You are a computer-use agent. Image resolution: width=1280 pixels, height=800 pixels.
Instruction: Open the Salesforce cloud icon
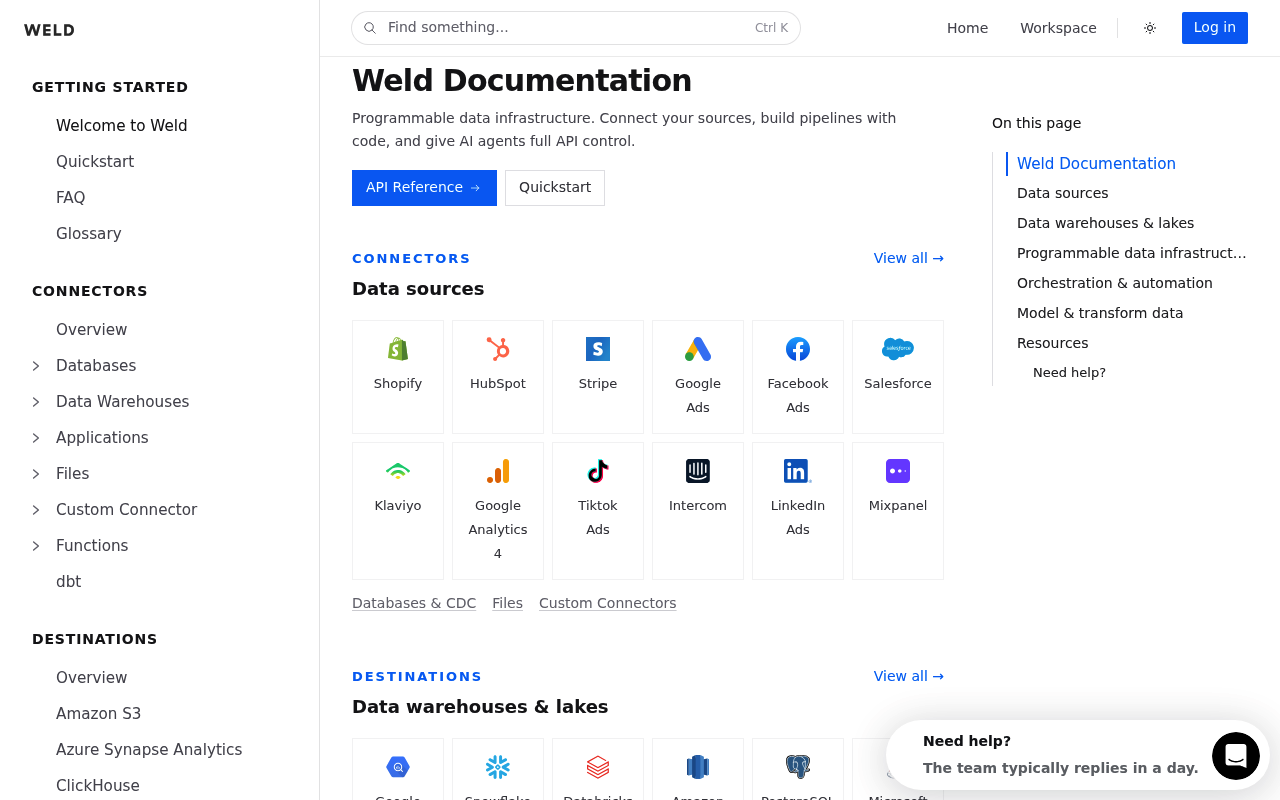pos(898,349)
